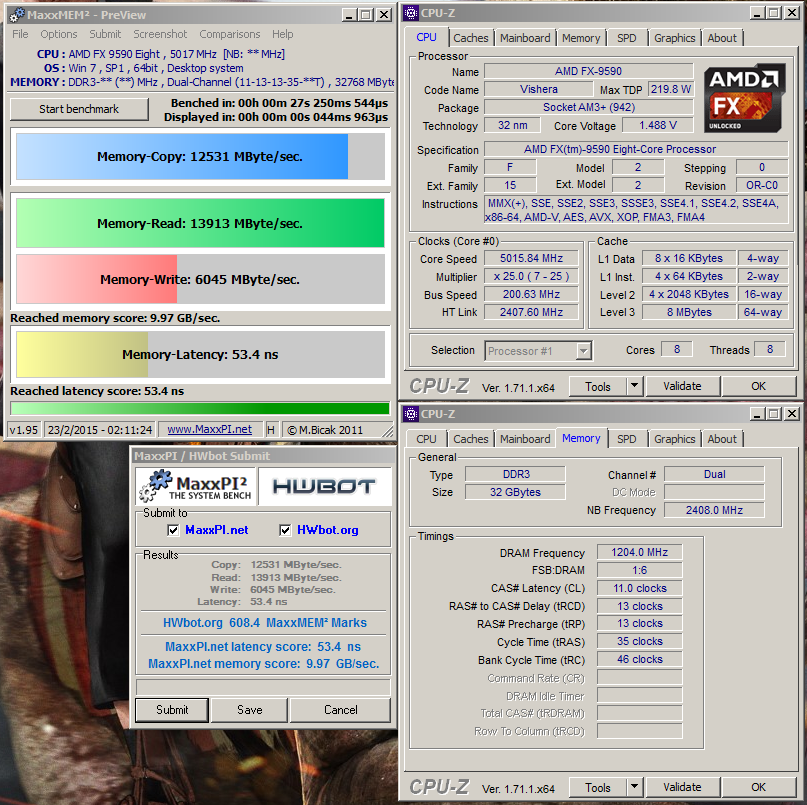
Task: Click Validate button in bottom CPU-Z
Action: 682,787
